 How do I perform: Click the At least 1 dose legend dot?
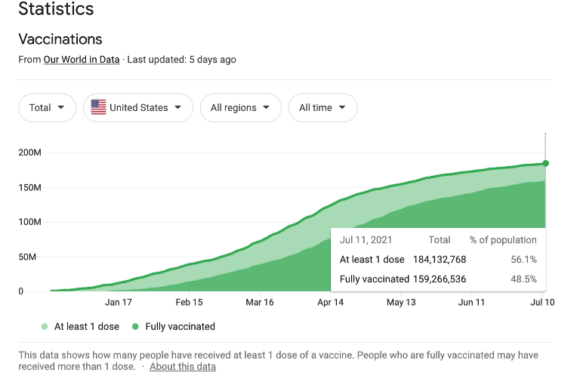(45, 326)
